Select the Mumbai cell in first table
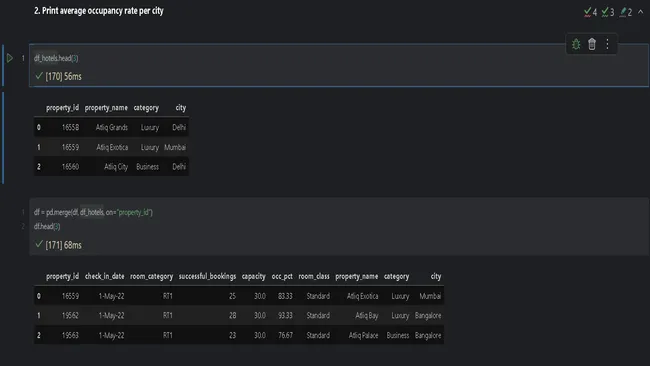The width and height of the screenshot is (650, 366). point(175,147)
